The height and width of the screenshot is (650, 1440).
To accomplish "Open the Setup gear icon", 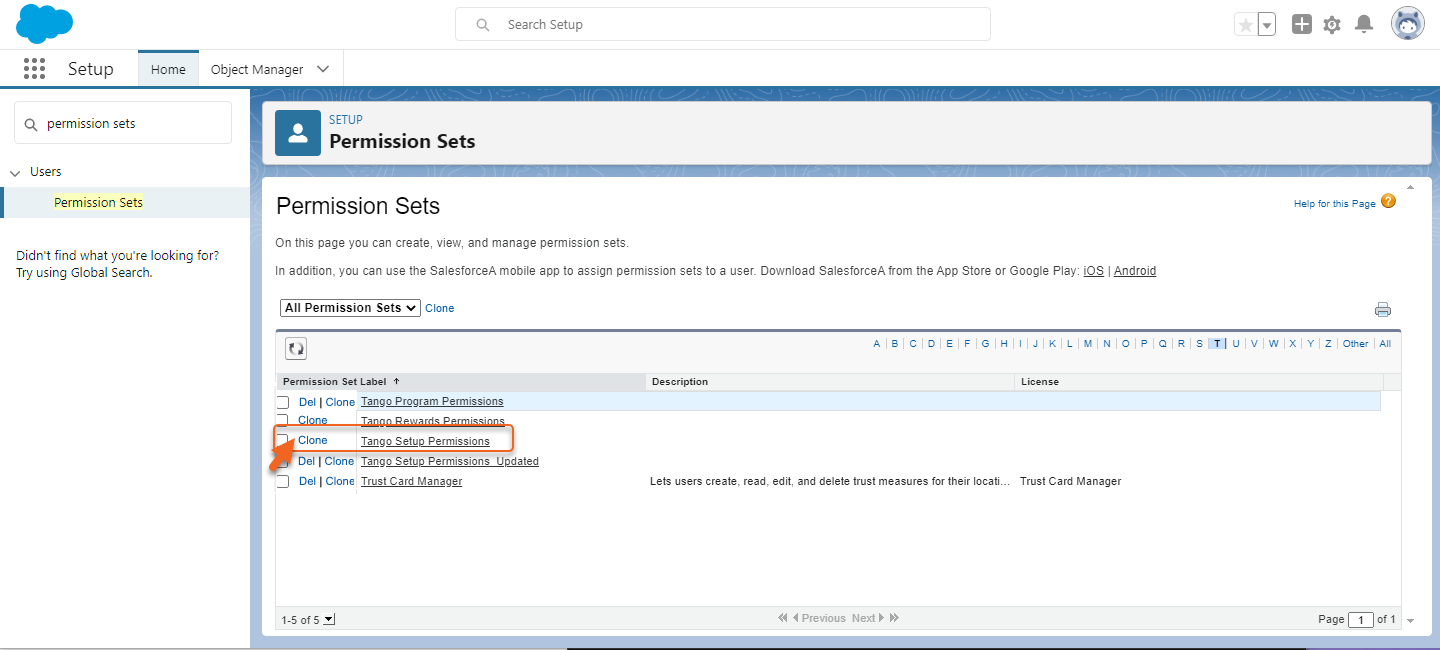I will (x=1332, y=23).
